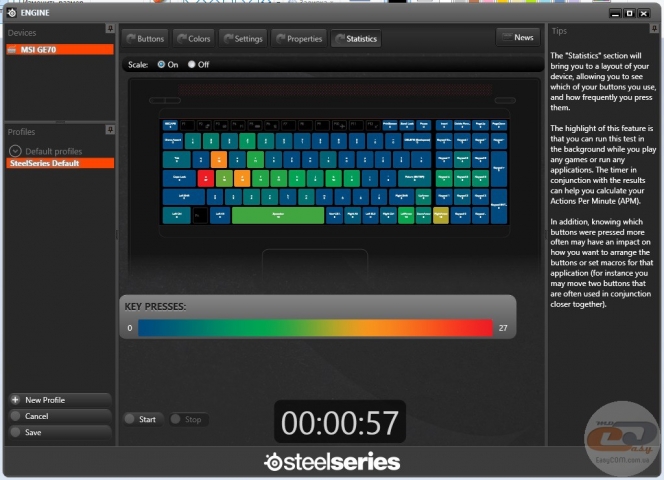Screen dimensions: 664x480
Task: Click the Return key on keyboard layout
Action: [x=415, y=178]
